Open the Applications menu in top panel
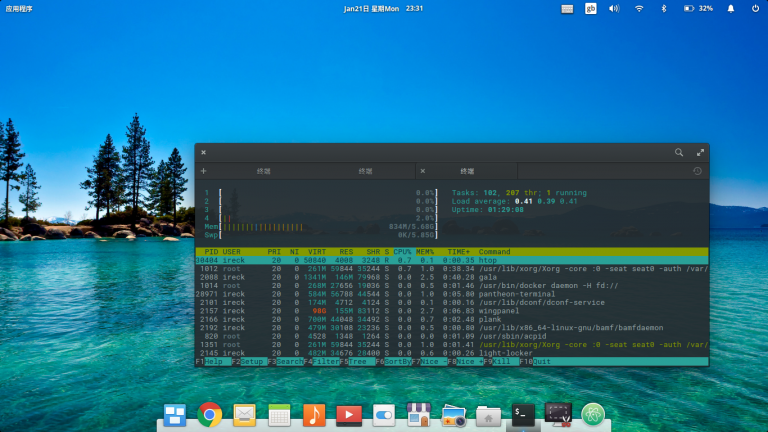This screenshot has width=768, height=432. click(19, 8)
